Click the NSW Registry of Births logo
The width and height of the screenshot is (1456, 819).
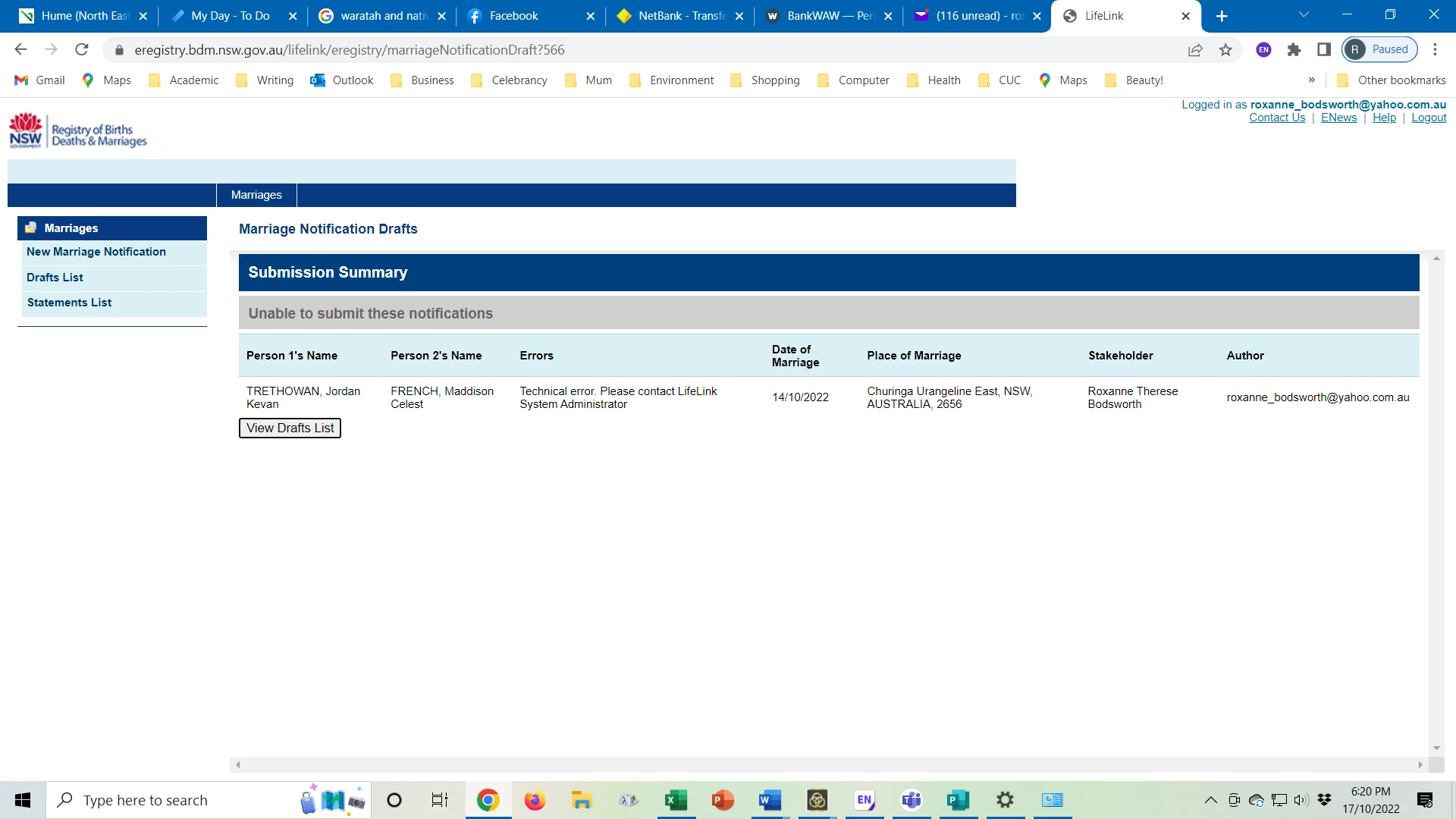pyautogui.click(x=77, y=130)
